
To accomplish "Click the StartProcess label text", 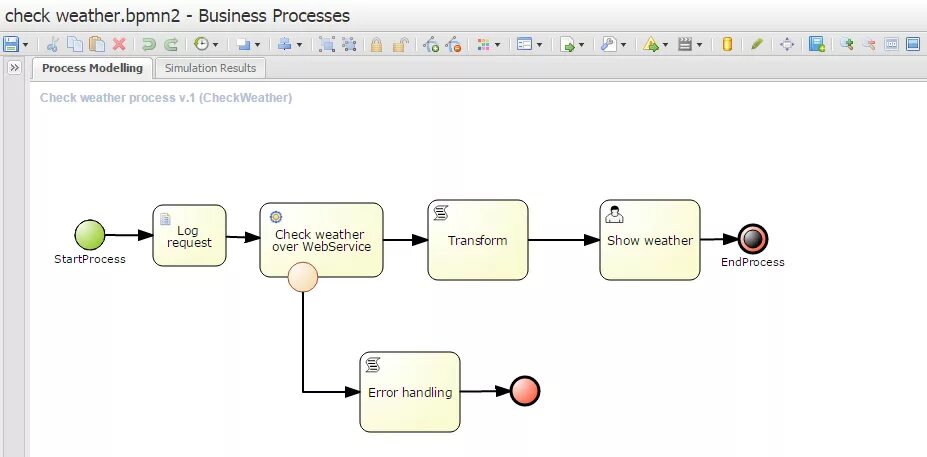I will point(90,259).
